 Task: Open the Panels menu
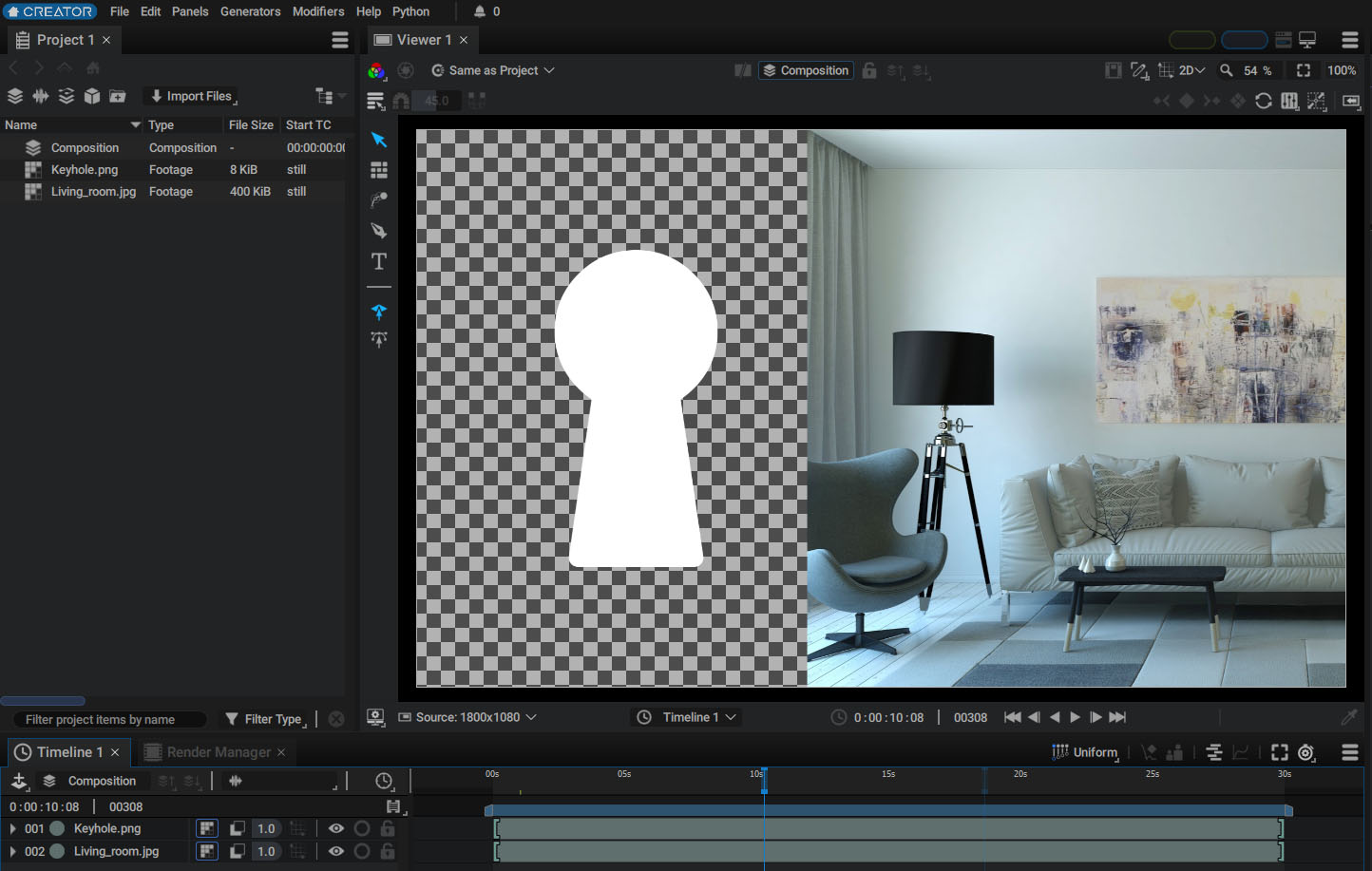[190, 11]
